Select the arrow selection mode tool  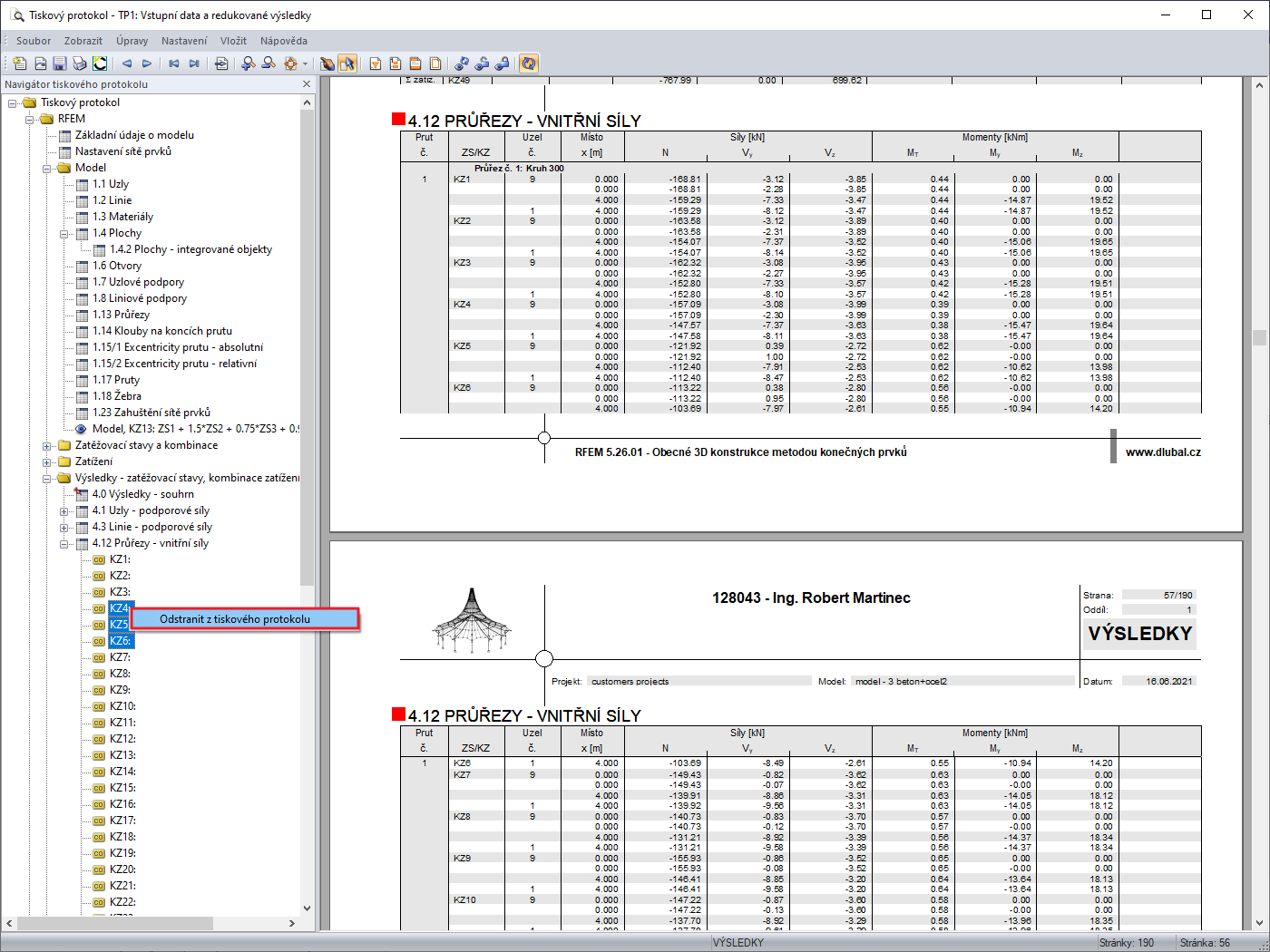coord(347,63)
